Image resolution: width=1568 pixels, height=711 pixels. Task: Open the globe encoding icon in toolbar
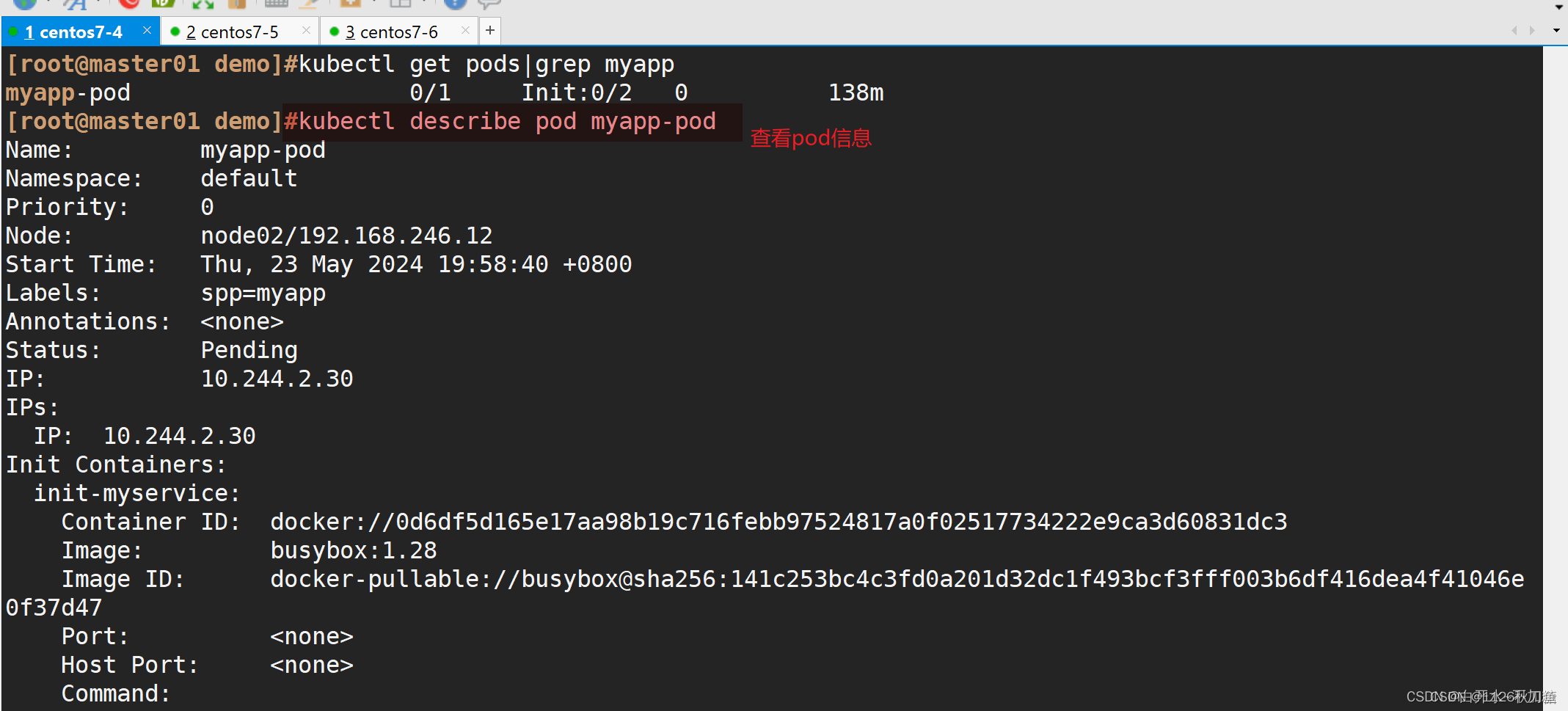[x=25, y=3]
